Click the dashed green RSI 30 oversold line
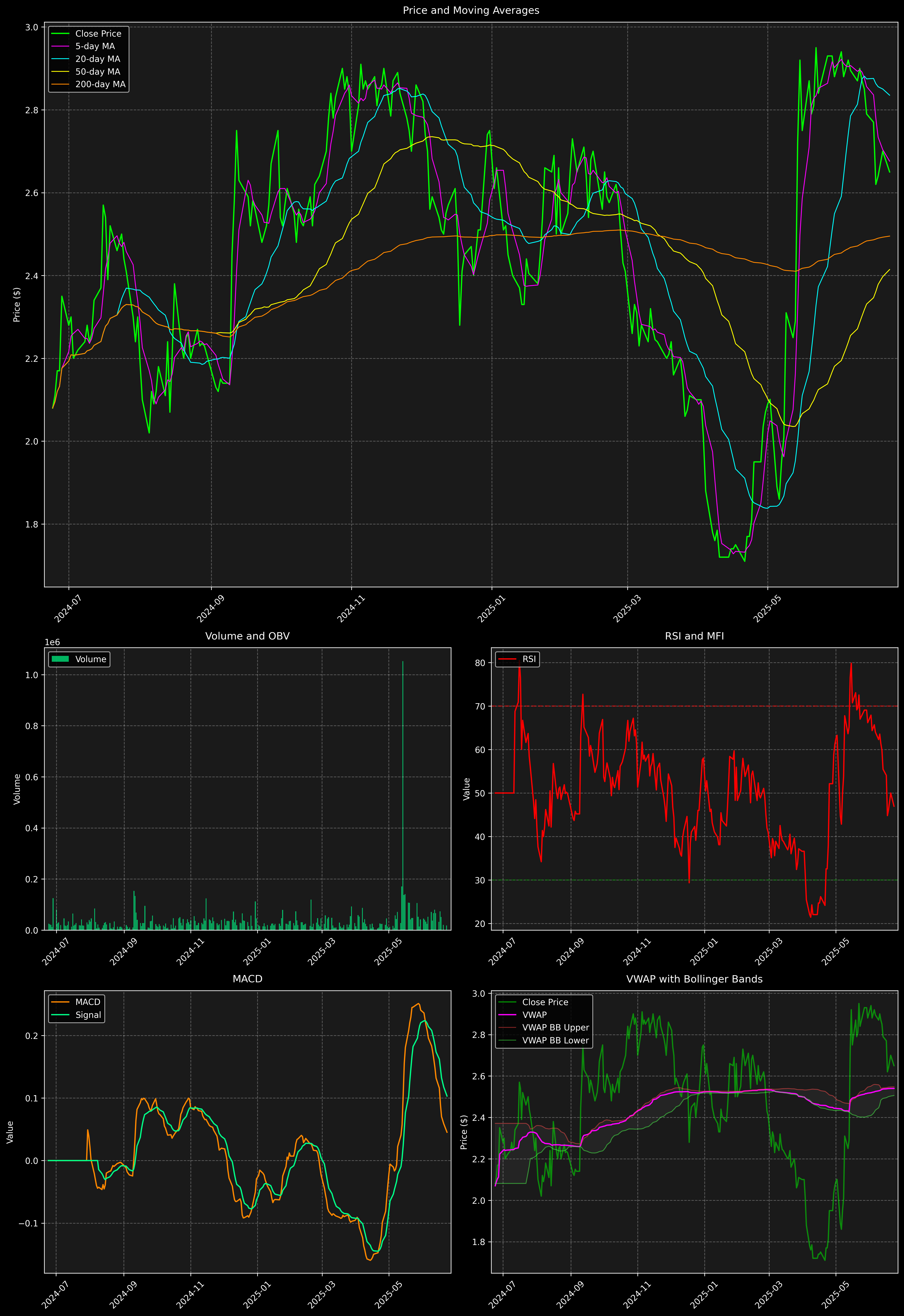904x1316 pixels. pyautogui.click(x=694, y=880)
